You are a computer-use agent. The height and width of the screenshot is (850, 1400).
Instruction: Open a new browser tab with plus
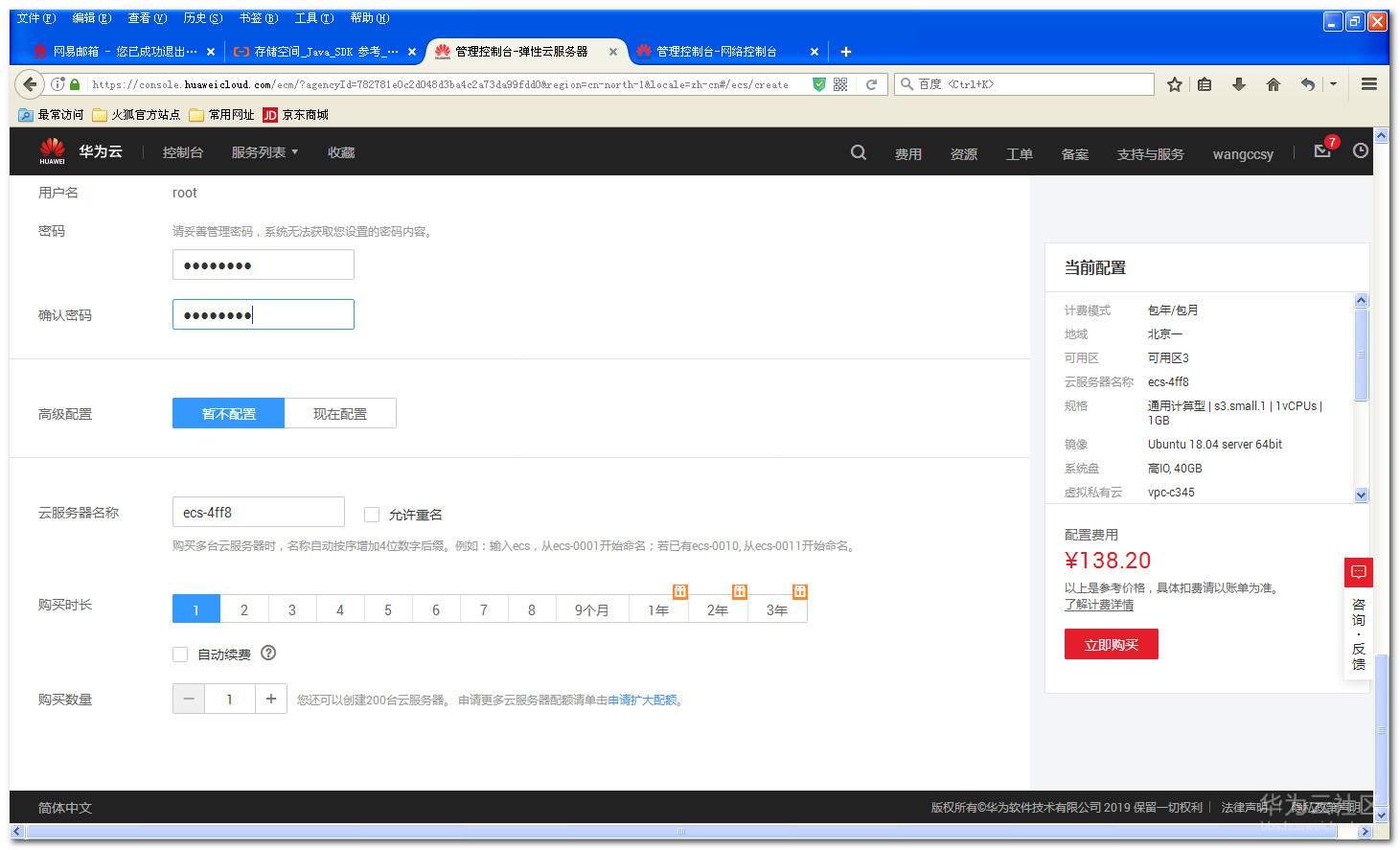pos(845,52)
